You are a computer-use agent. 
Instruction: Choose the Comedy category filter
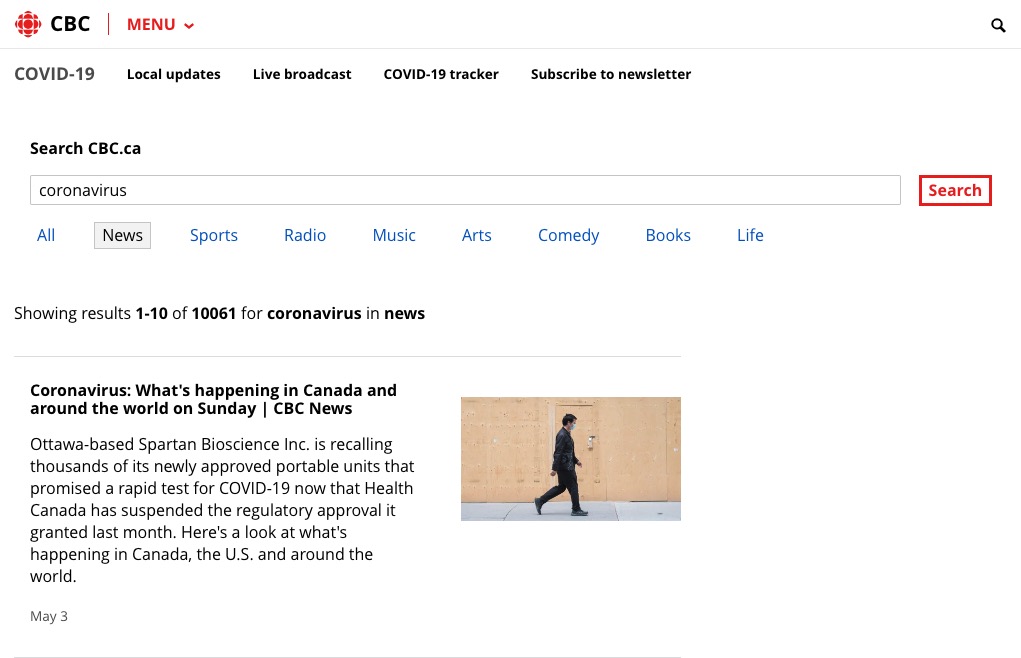(x=568, y=235)
